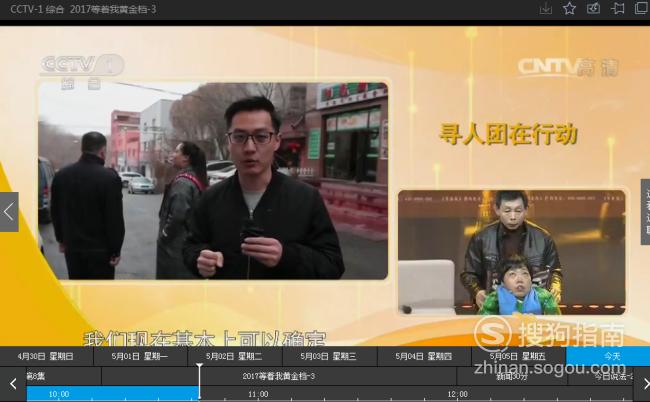Open mini window mode icon
The image size is (650, 402).
click(641, 9)
